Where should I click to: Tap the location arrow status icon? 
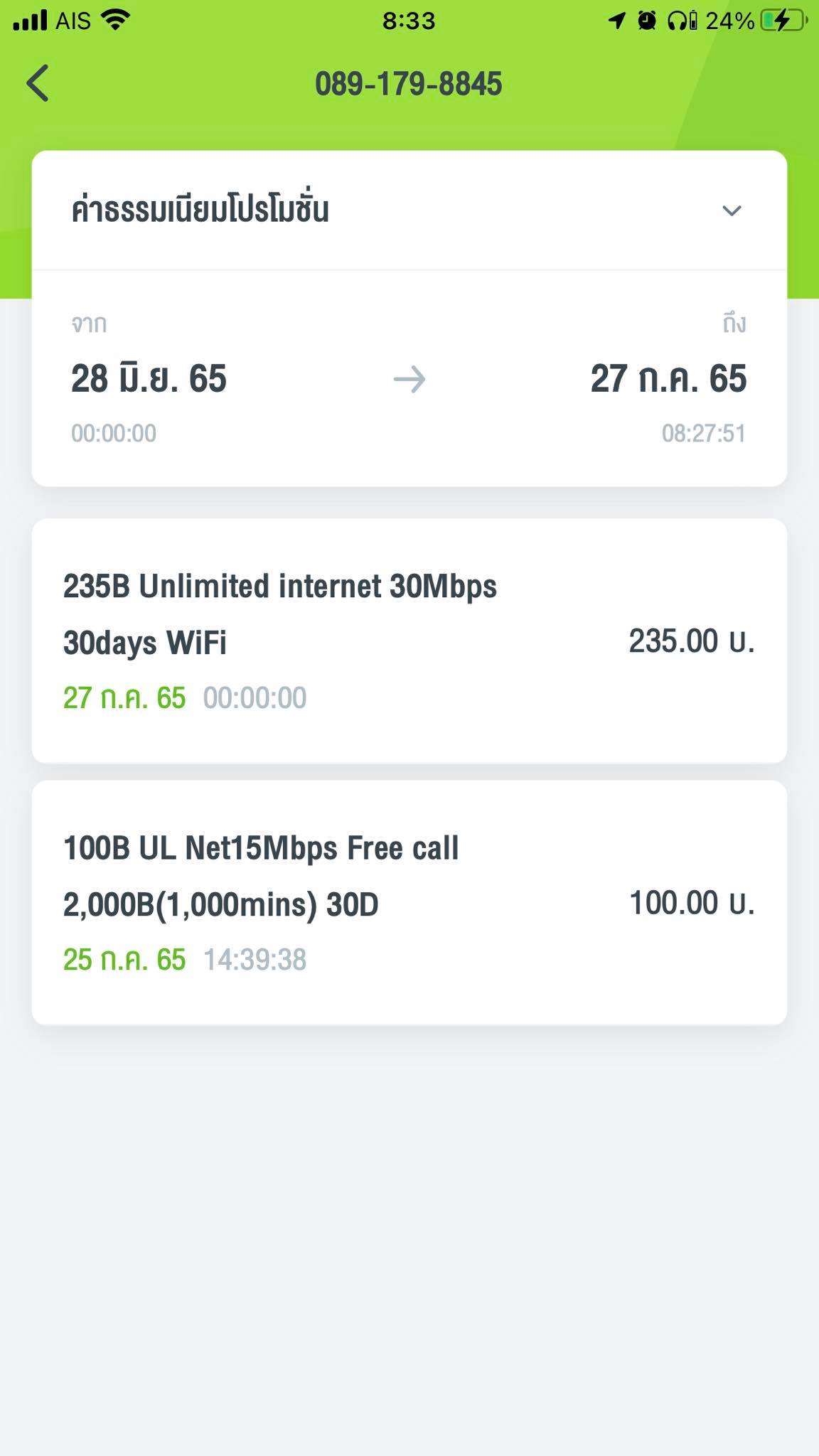point(616,21)
